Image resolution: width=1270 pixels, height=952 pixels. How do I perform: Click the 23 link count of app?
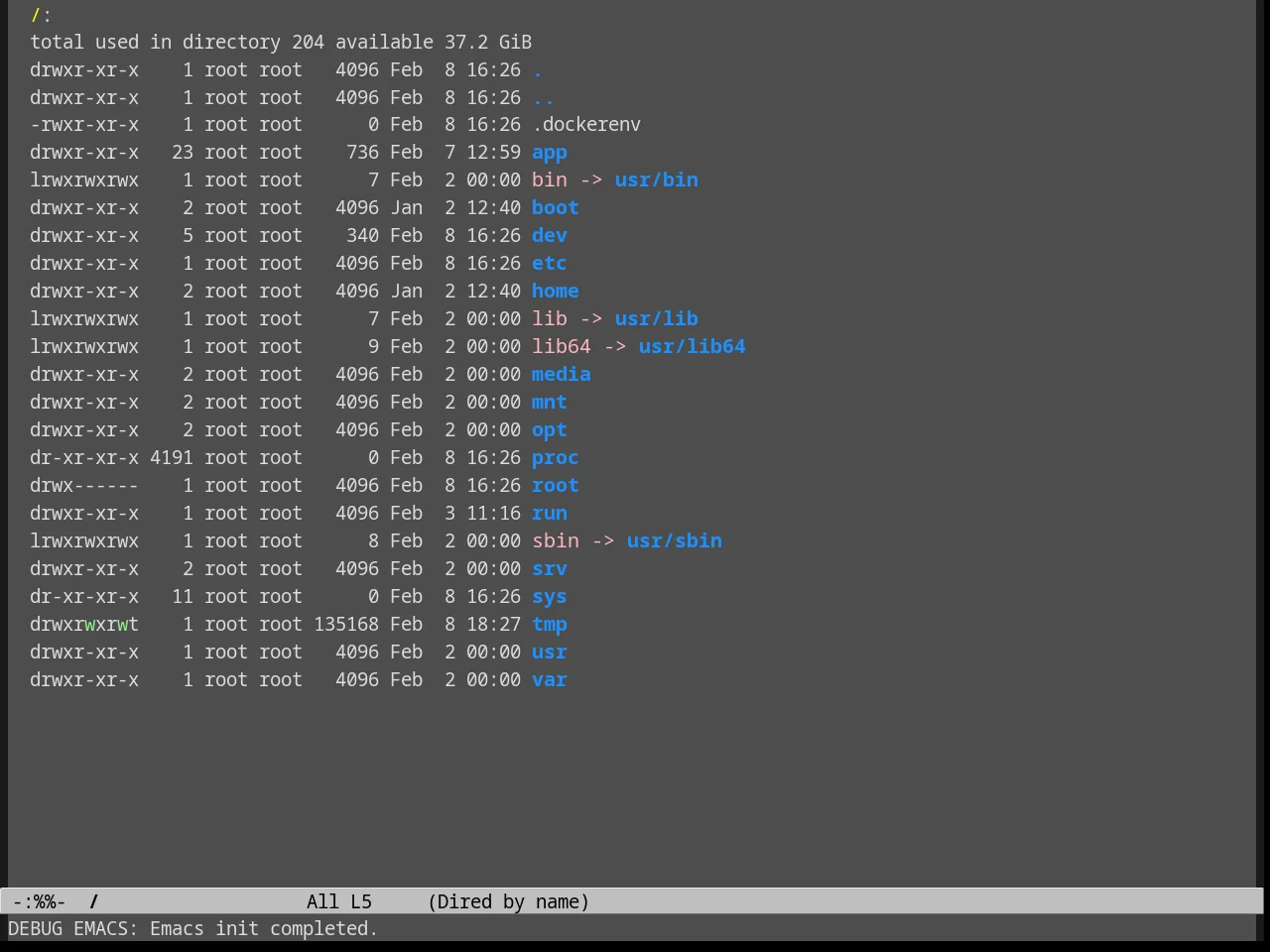[183, 153]
